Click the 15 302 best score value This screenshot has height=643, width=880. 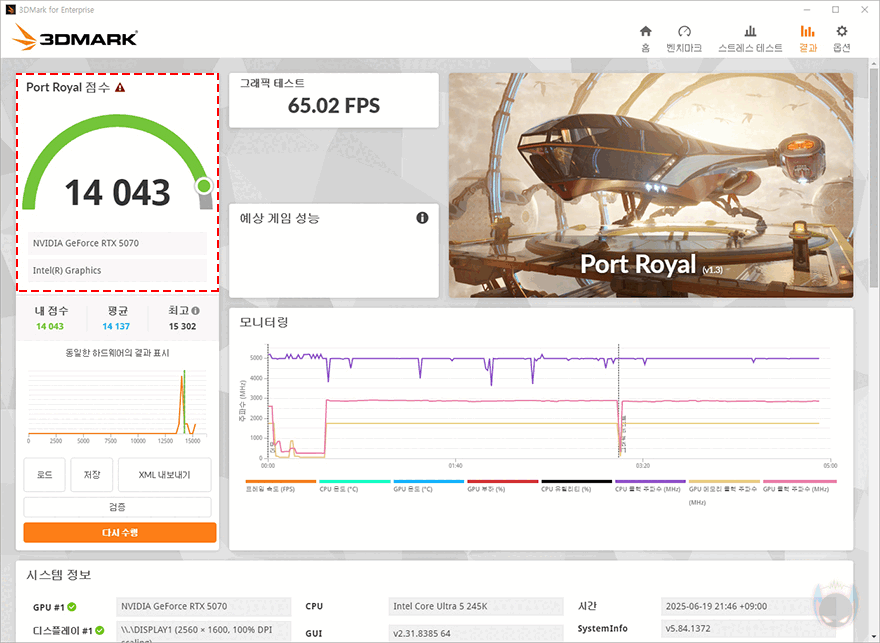point(182,327)
